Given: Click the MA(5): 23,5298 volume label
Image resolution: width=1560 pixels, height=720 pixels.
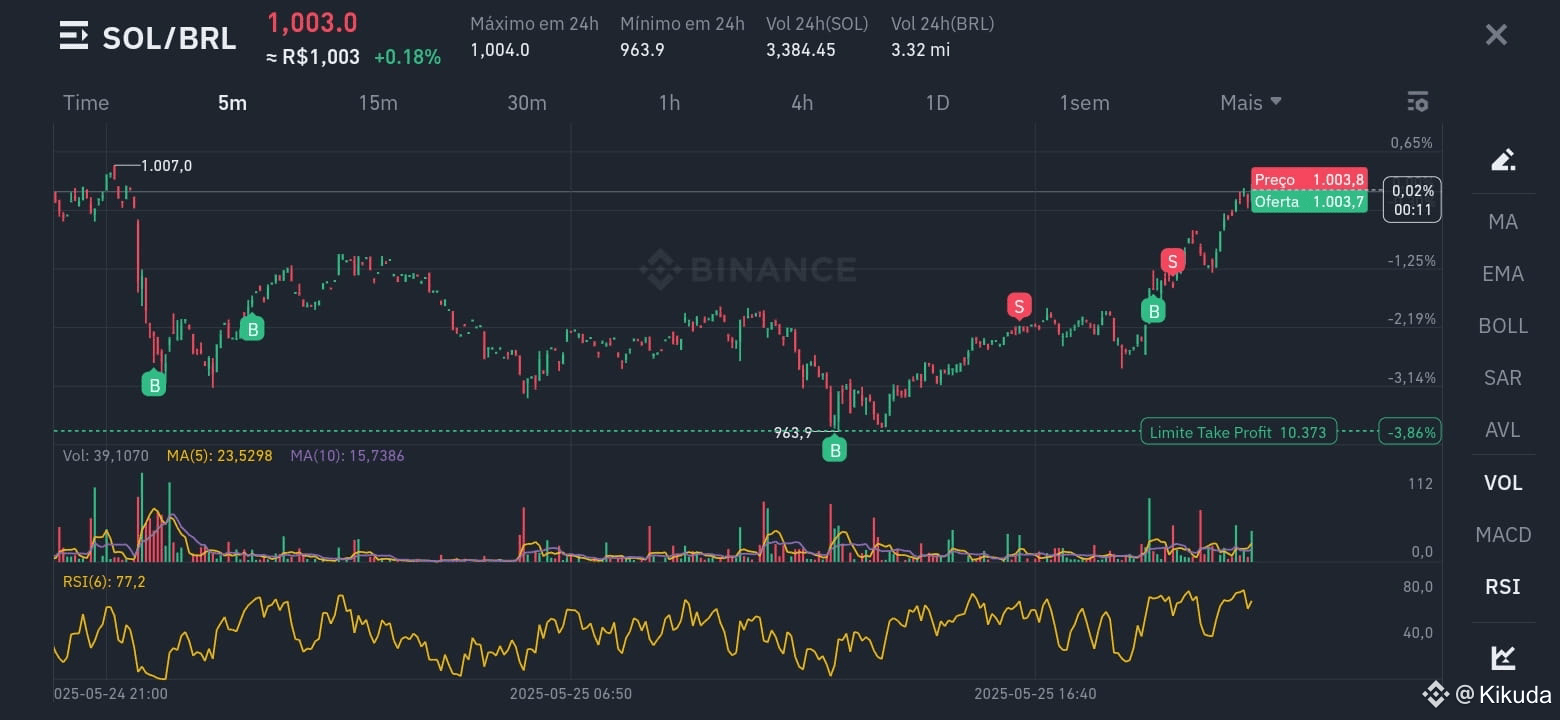Looking at the screenshot, I should coord(219,455).
